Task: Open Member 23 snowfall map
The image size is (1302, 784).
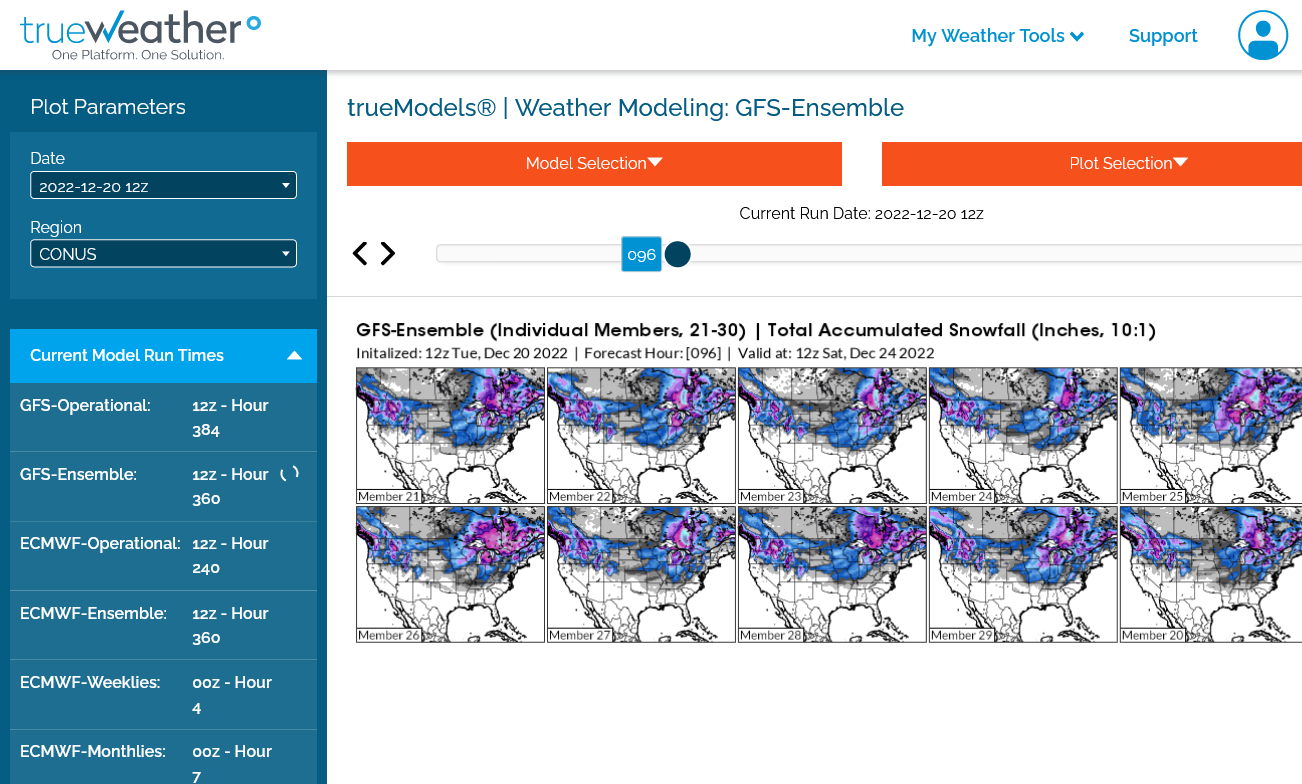Action: tap(832, 435)
